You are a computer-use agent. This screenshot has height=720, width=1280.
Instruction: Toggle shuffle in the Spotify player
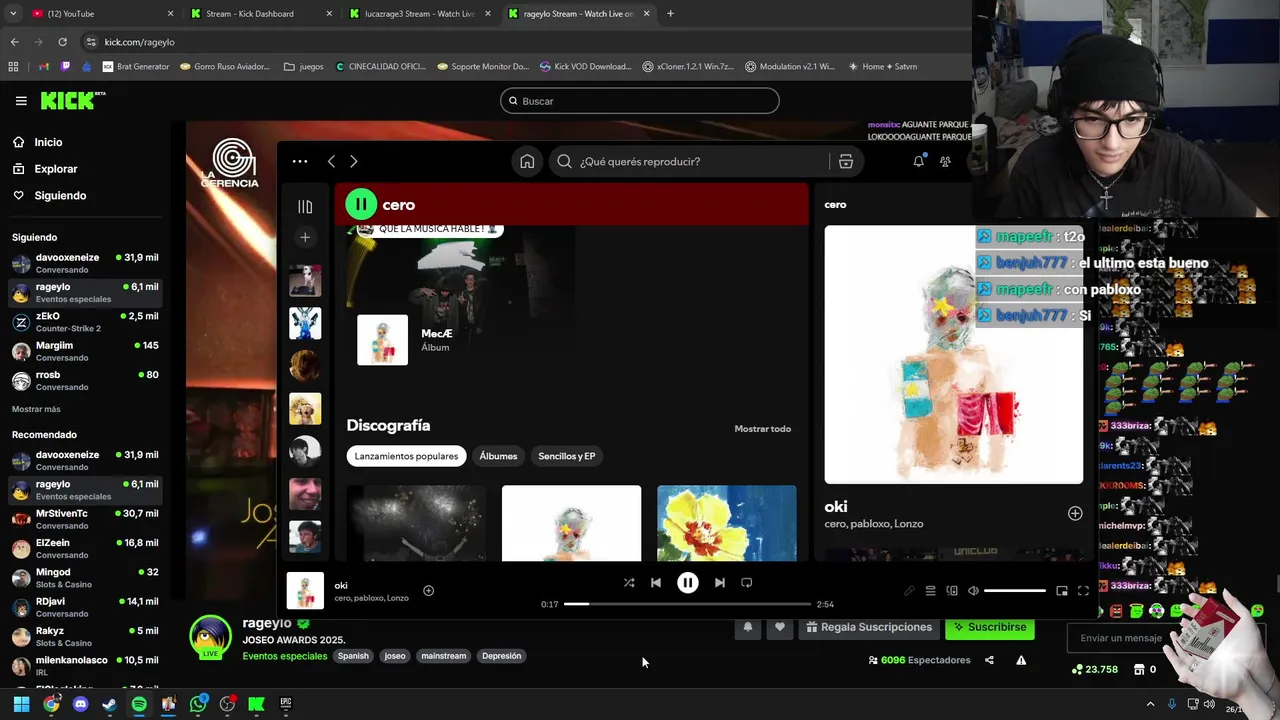(629, 583)
